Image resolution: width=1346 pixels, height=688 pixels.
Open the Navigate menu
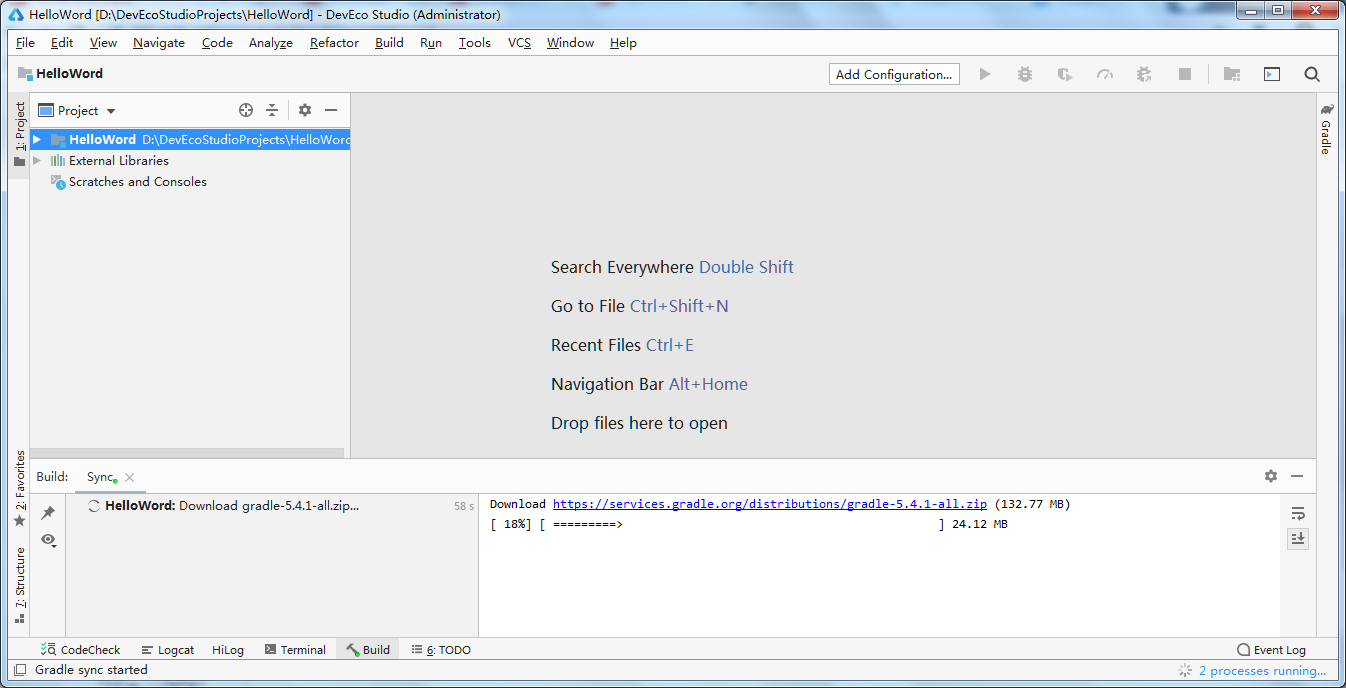click(159, 43)
